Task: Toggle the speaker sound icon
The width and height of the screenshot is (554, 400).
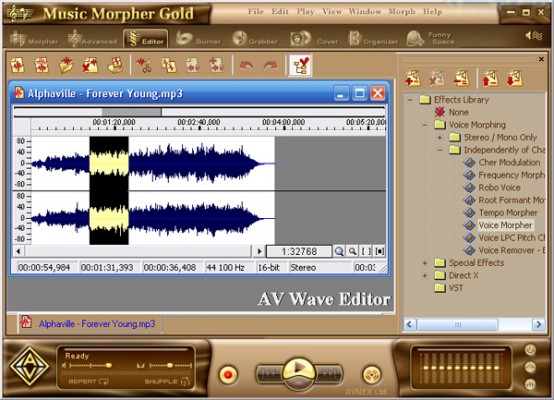Action: (x=534, y=35)
